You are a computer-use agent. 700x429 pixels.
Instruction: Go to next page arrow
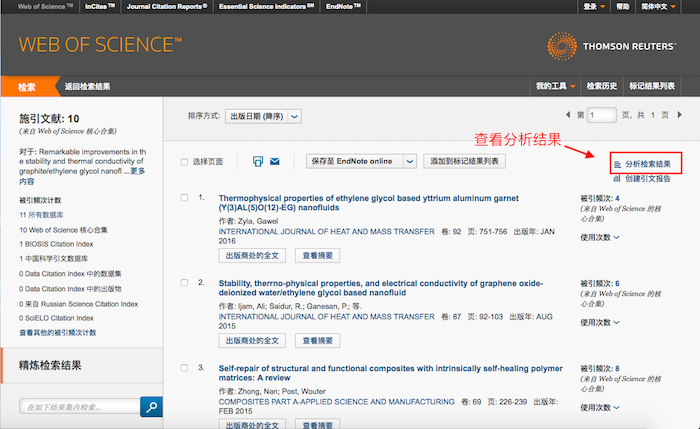pyautogui.click(x=679, y=115)
